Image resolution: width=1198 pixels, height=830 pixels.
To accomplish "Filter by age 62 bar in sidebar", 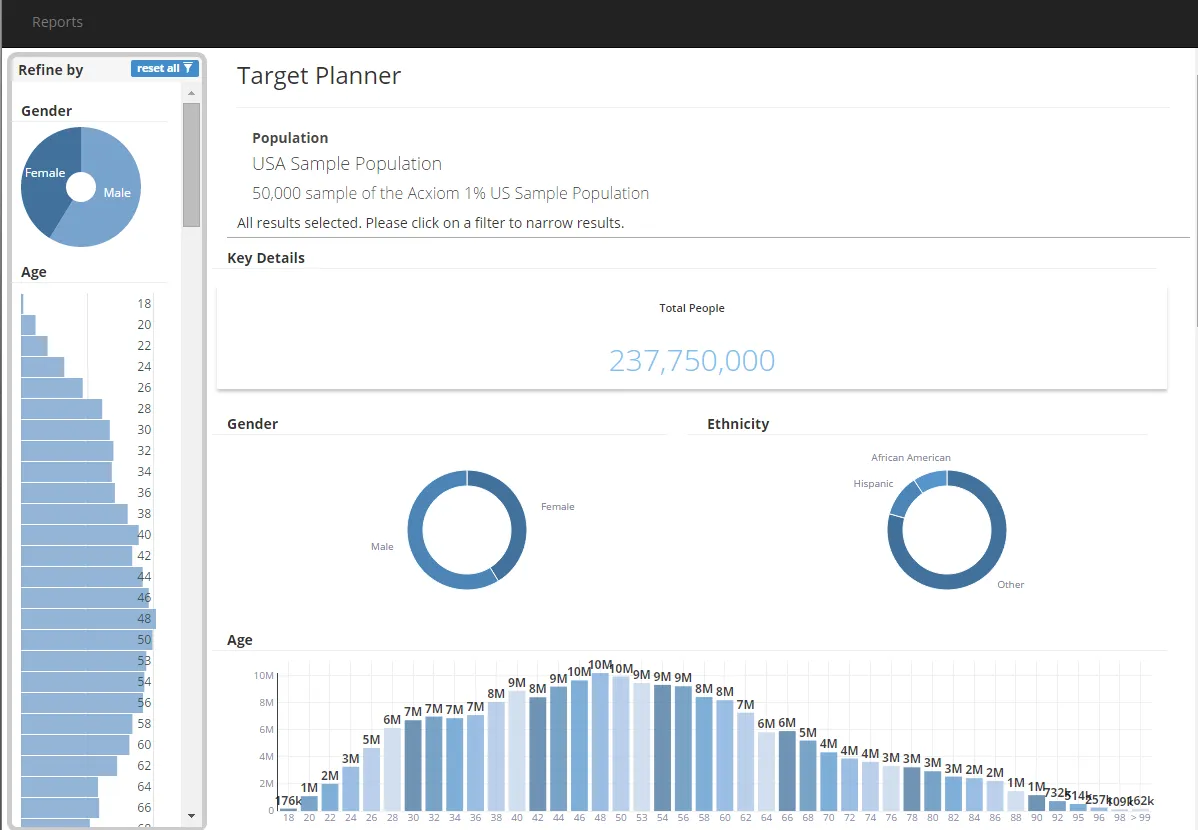I will [x=69, y=766].
